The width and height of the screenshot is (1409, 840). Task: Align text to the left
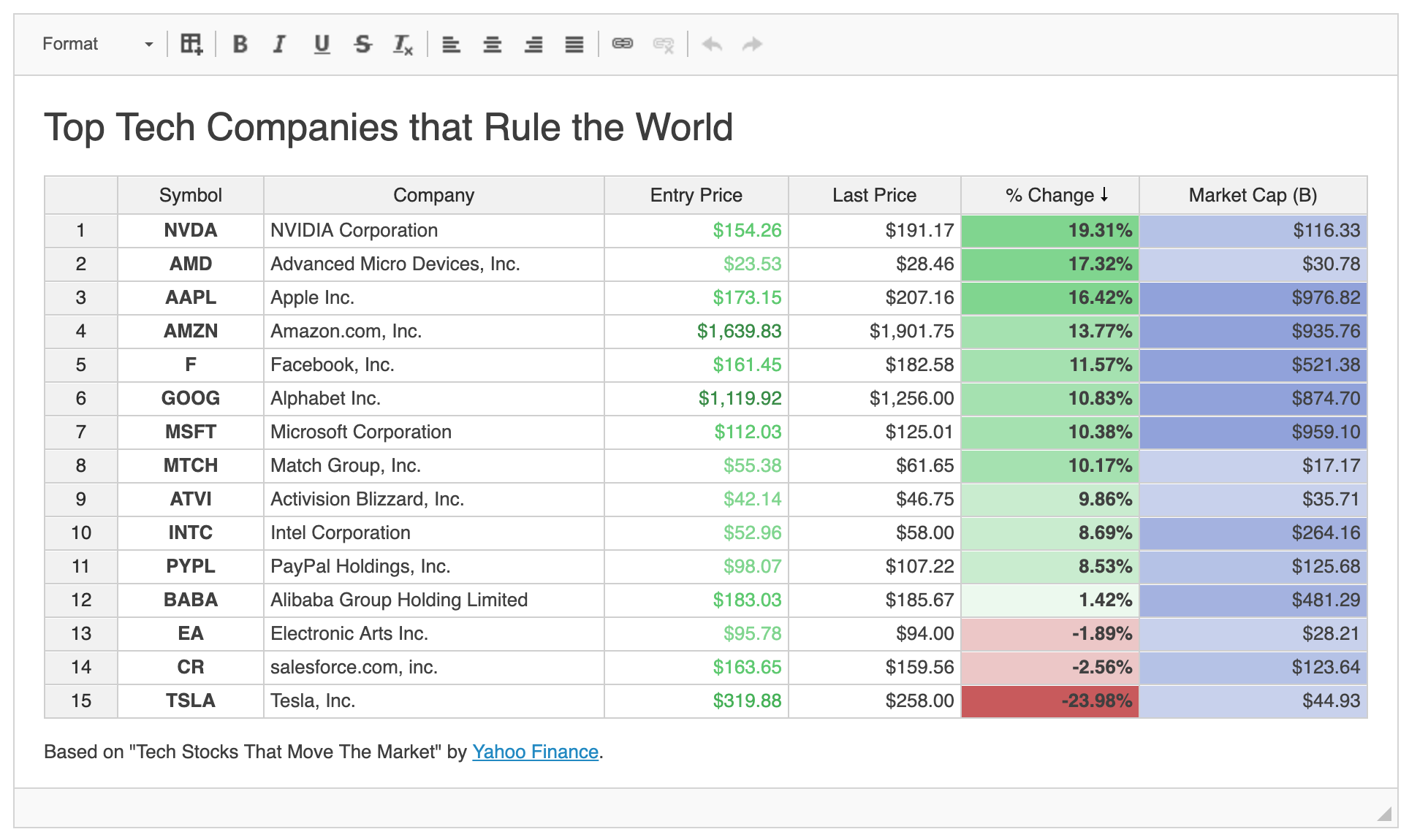pyautogui.click(x=452, y=45)
